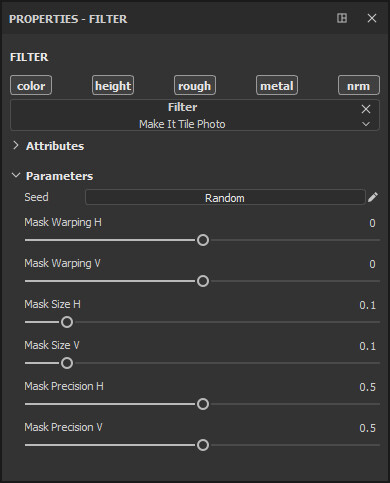This screenshot has width=390, height=483.
Task: Open the filter selection dropdown chevron
Action: click(366, 124)
